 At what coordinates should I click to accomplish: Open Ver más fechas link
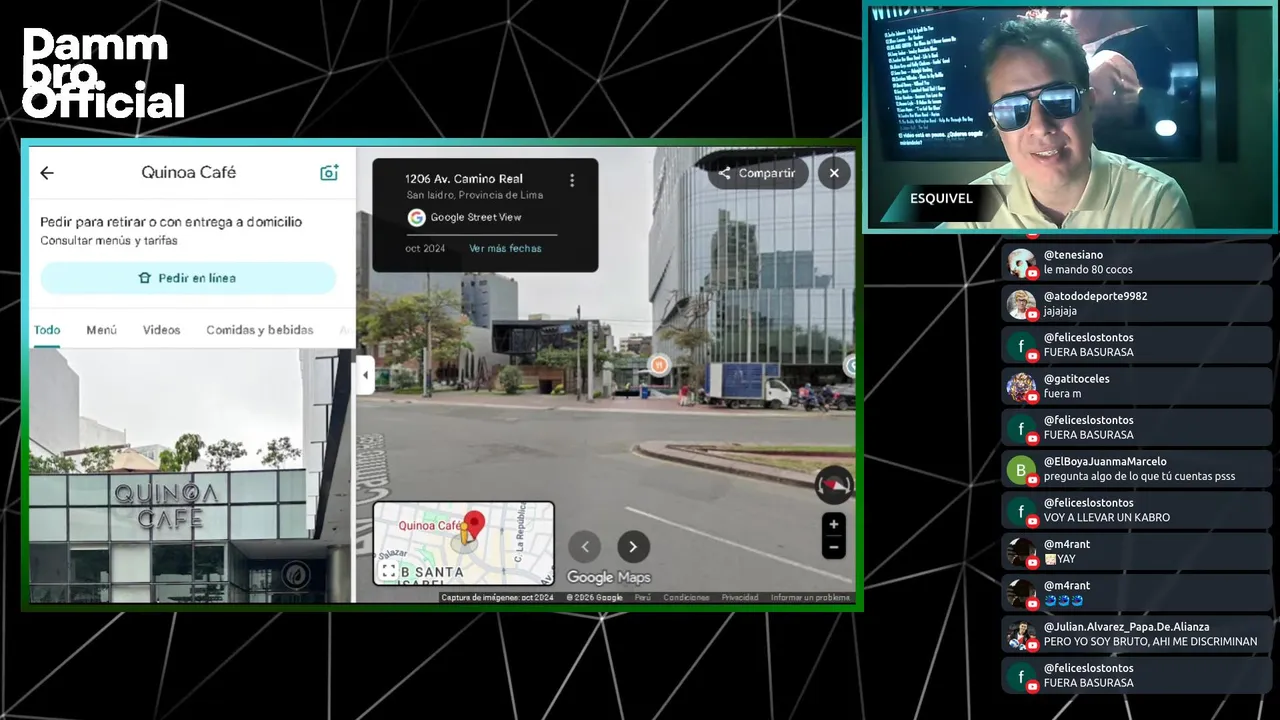[x=505, y=248]
